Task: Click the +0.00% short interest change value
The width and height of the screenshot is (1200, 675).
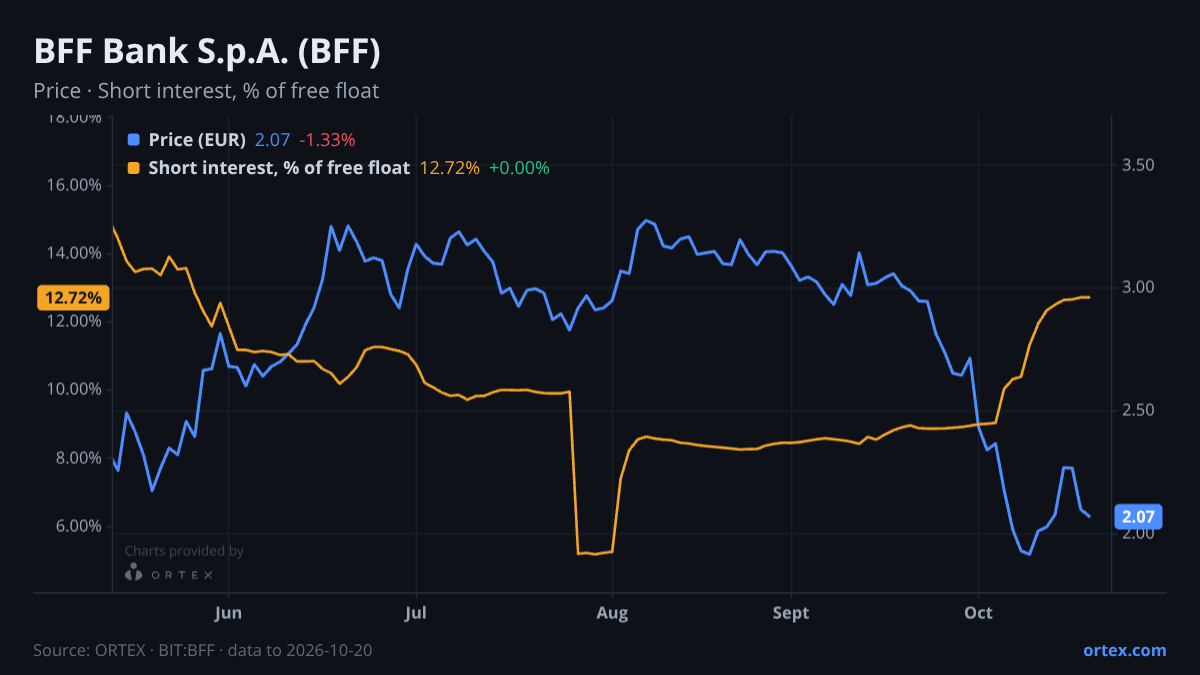Action: [x=519, y=168]
